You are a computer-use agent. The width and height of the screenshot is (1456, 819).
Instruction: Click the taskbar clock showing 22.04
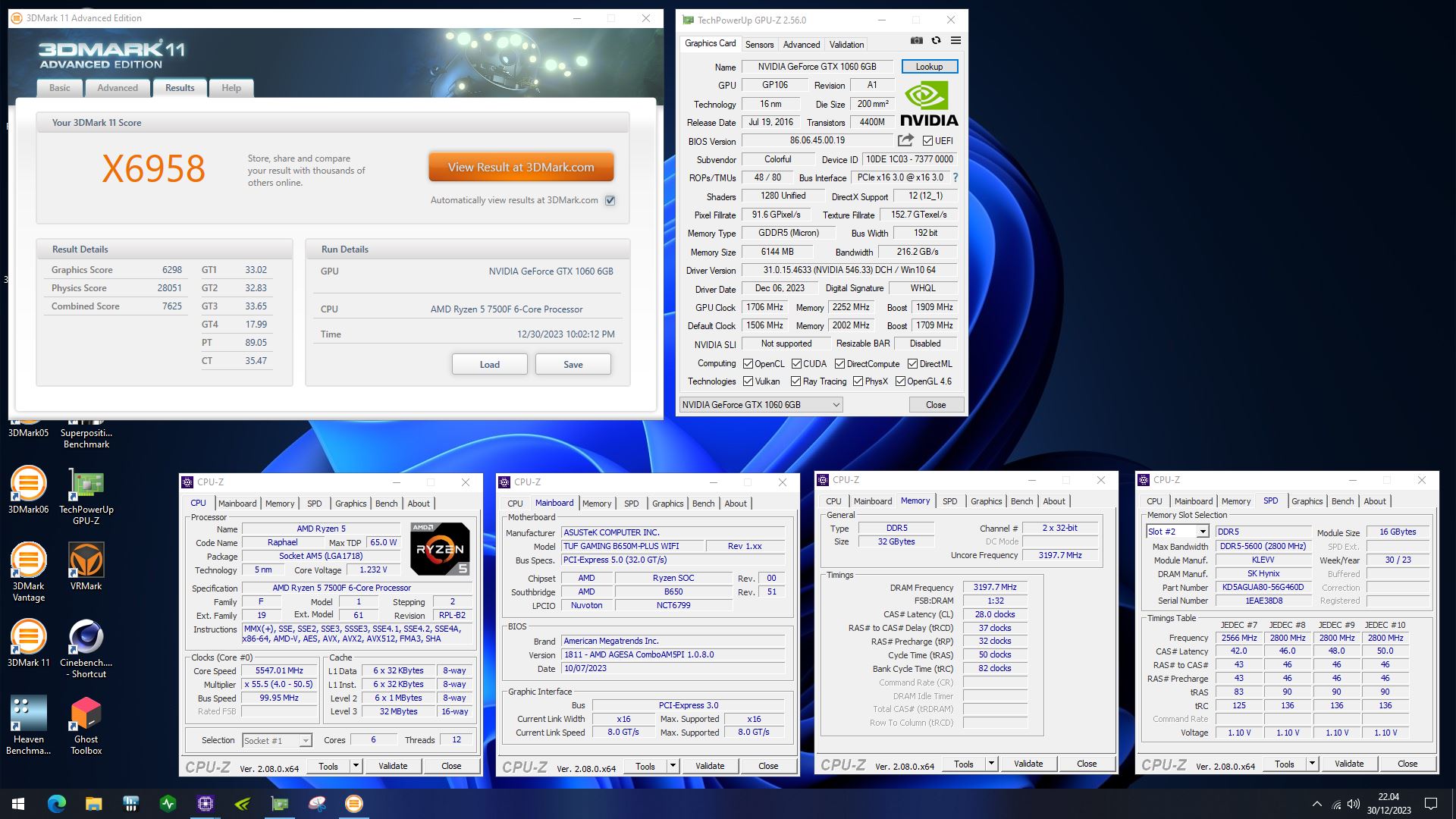point(1389,804)
